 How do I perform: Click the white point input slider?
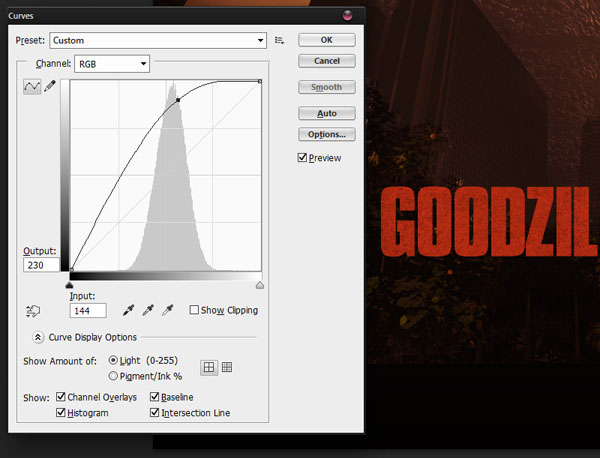pyautogui.click(x=260, y=285)
